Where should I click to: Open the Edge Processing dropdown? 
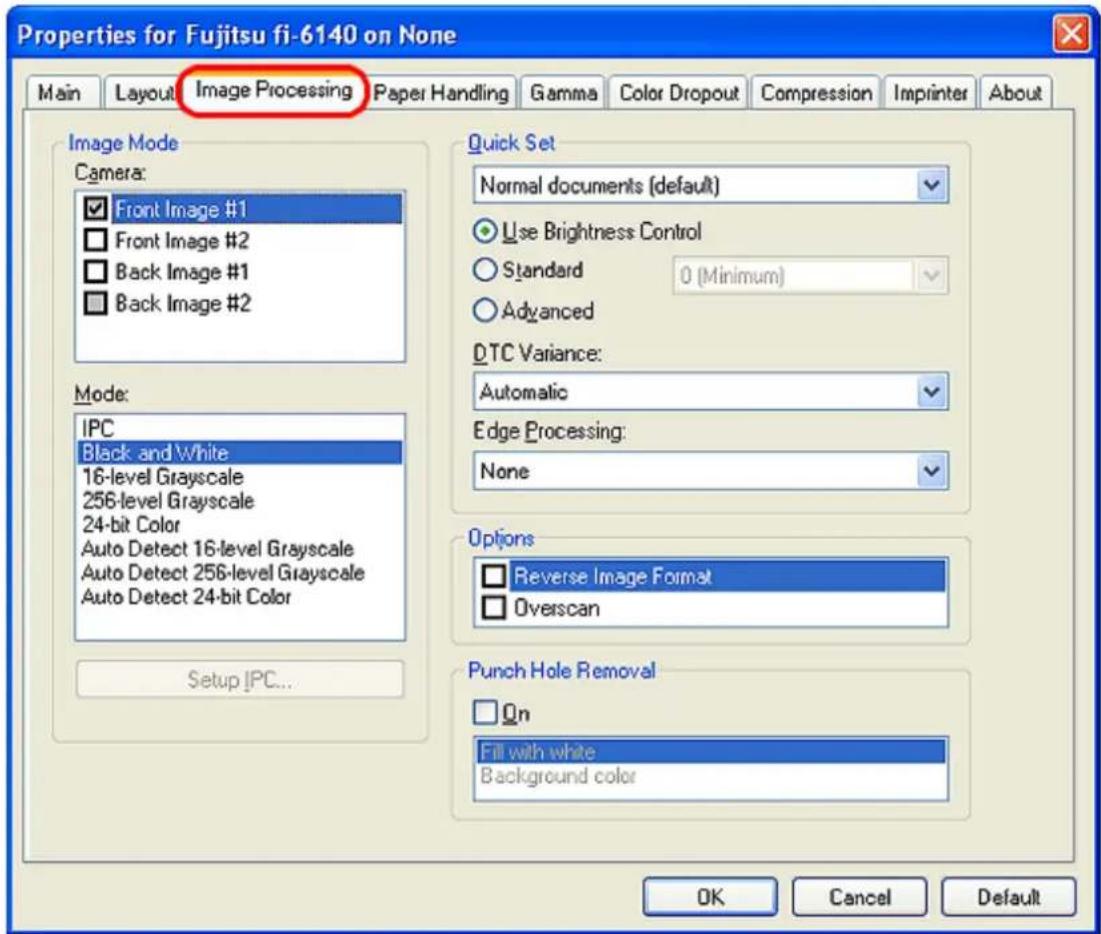(711, 471)
